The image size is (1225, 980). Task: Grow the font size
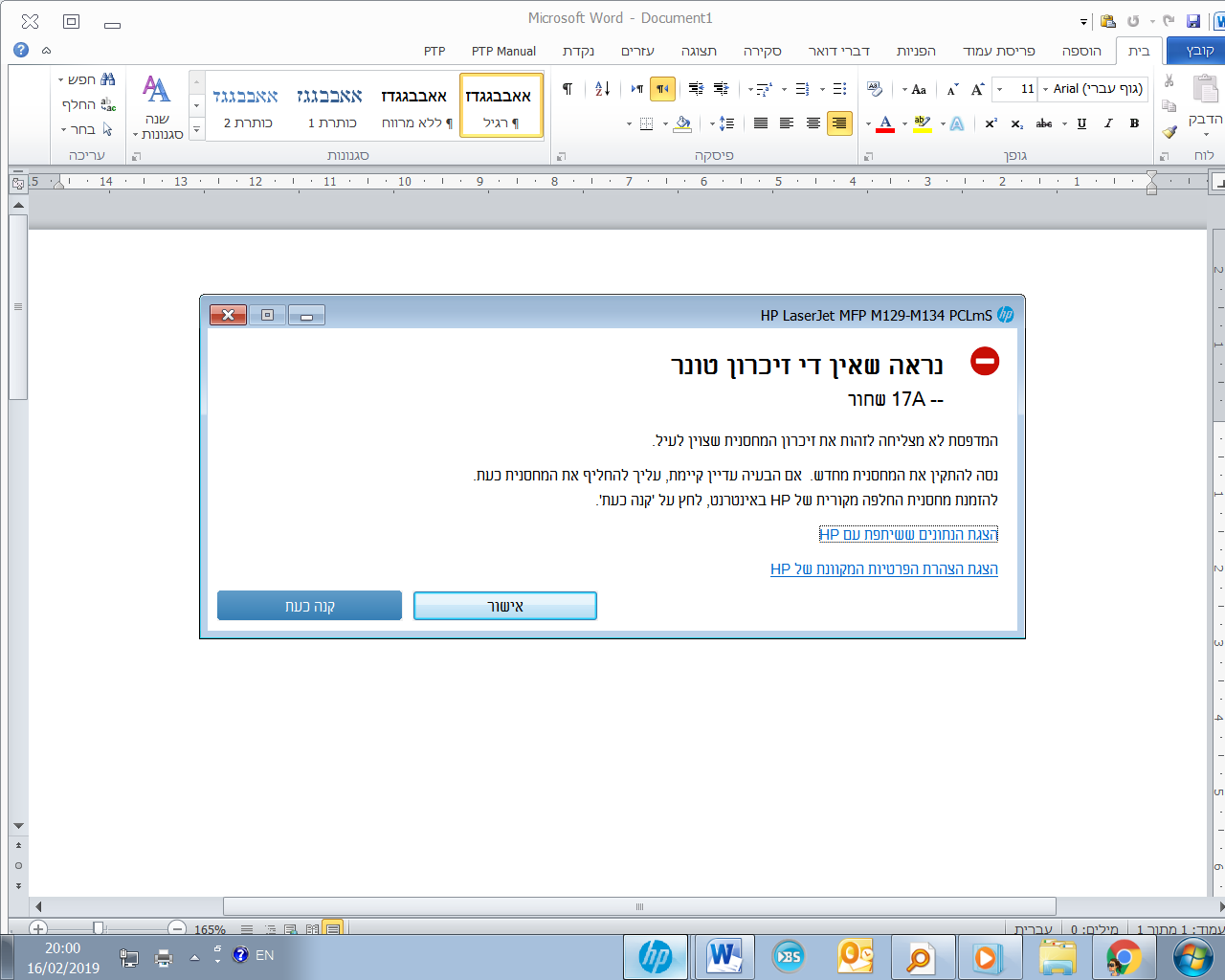(977, 89)
